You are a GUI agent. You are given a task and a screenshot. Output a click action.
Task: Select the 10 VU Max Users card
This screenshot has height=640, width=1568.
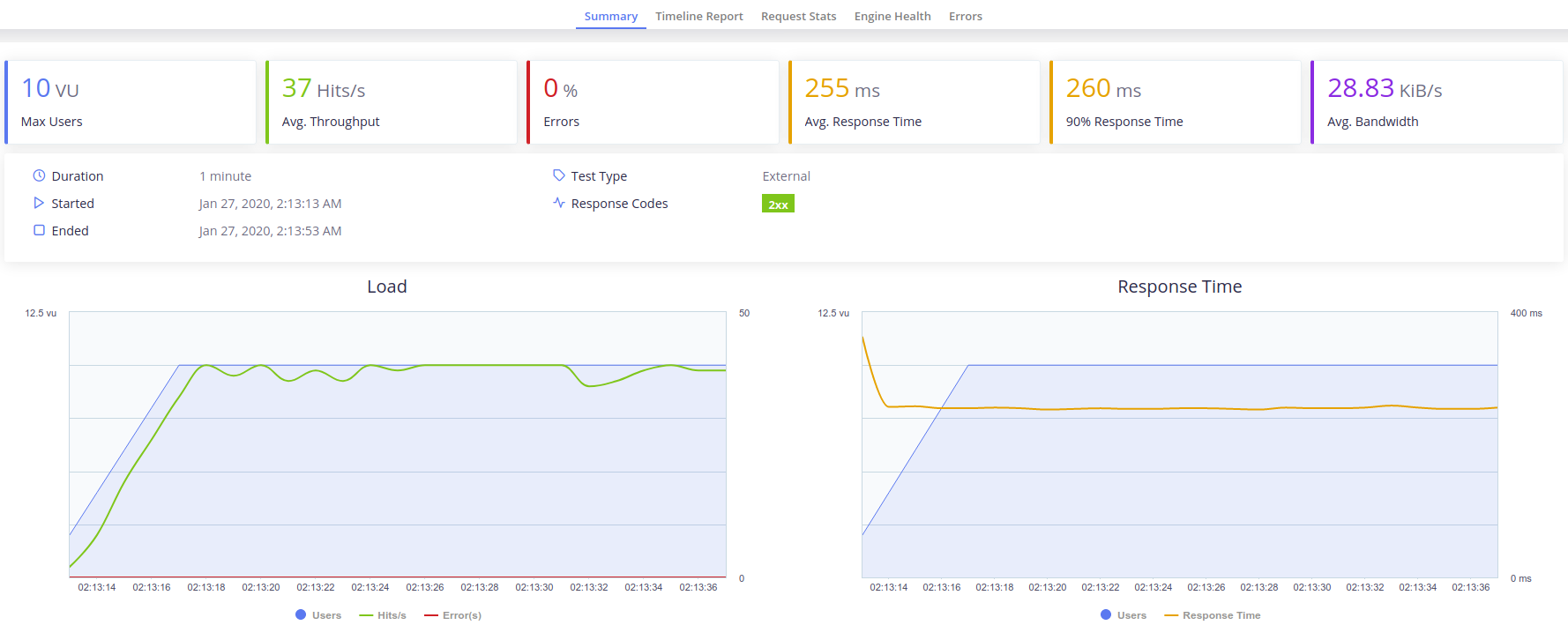pos(131,102)
